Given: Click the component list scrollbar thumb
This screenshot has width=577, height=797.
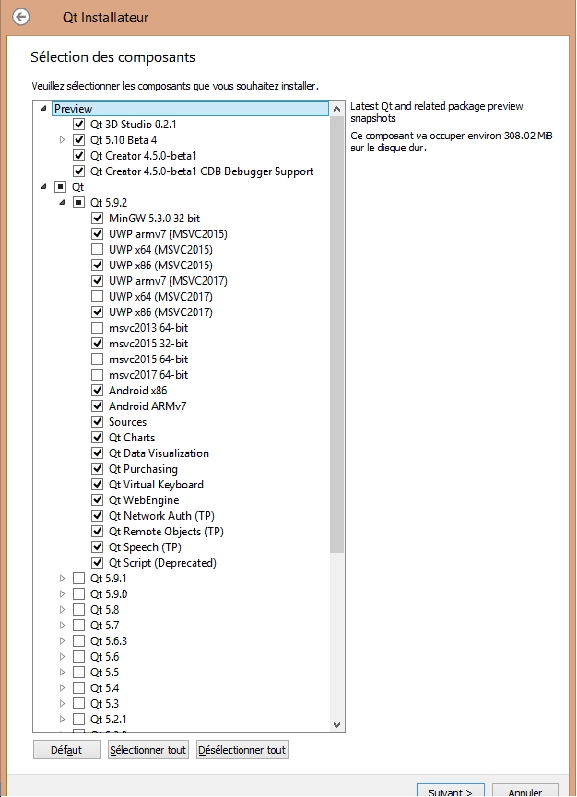Looking at the screenshot, I should (337, 334).
